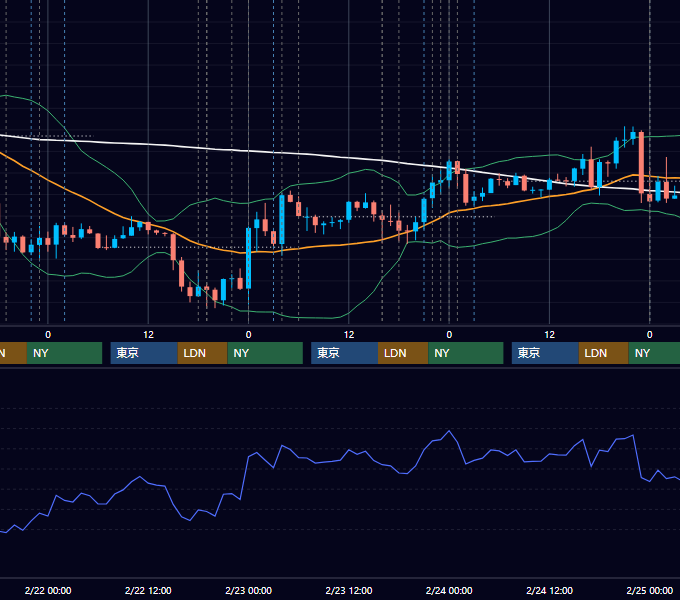Click the 2/22 12:00 date label

(148, 590)
